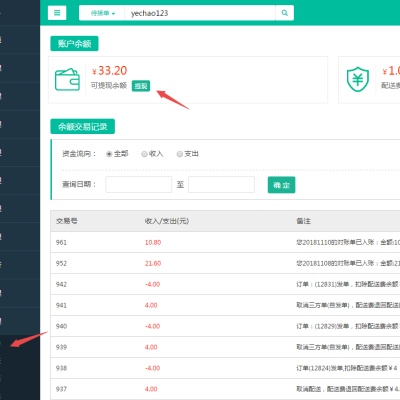
Task: Click the green wallet icon
Action: click(x=67, y=80)
